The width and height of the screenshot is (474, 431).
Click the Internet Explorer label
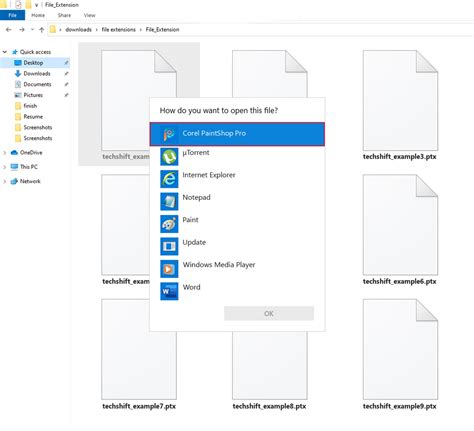pos(209,175)
